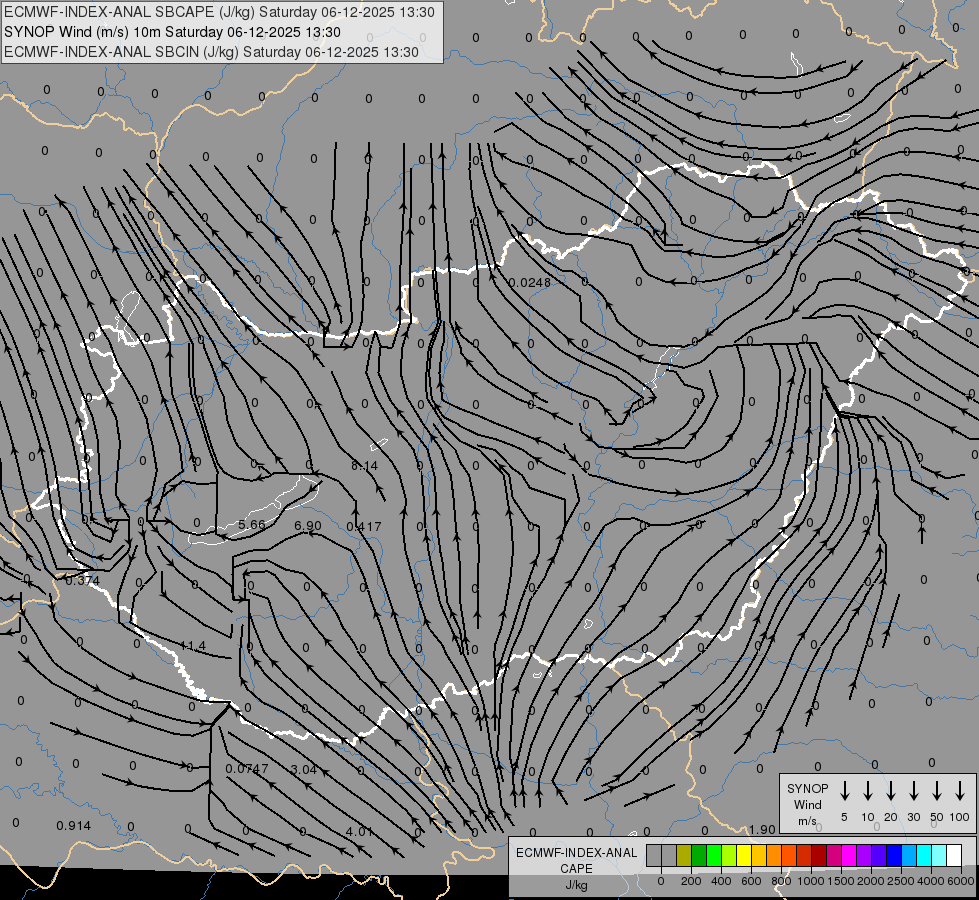Pick the pure blue CAPE legend swatch
Screen dimensions: 979x900
[894, 855]
